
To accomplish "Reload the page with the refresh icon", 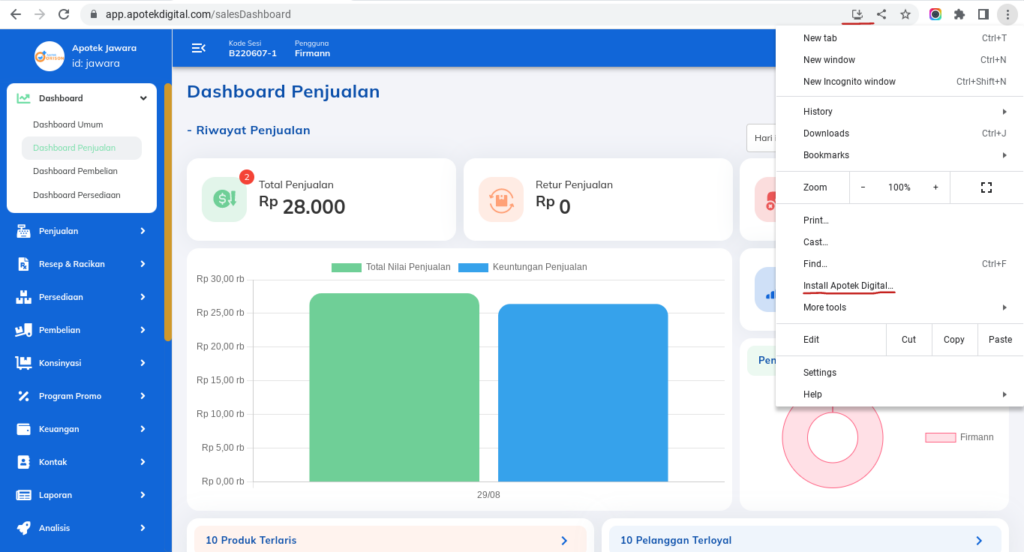I will click(64, 15).
